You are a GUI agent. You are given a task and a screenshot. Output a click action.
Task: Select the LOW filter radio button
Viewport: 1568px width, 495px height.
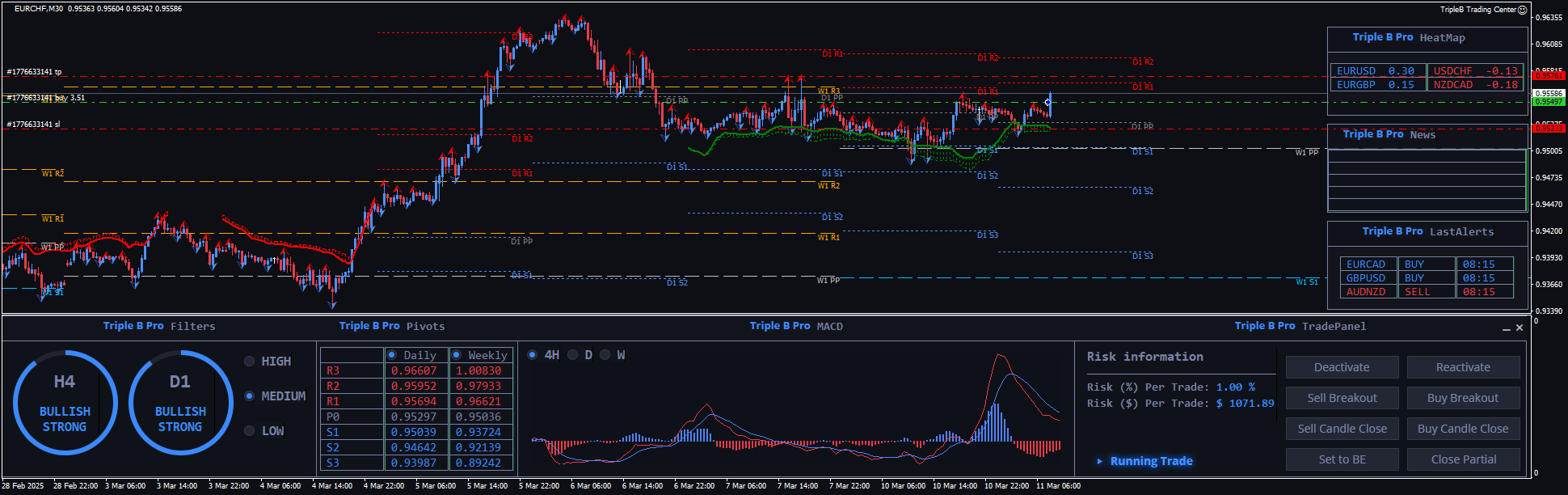250,431
